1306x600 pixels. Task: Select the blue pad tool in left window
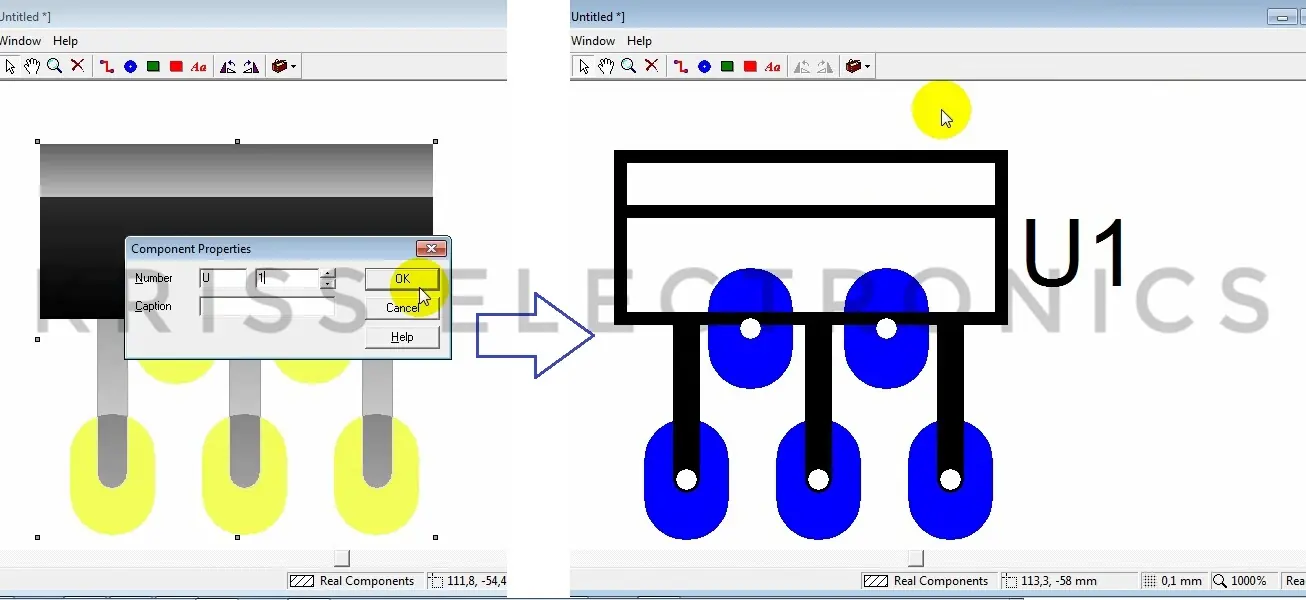tap(130, 66)
